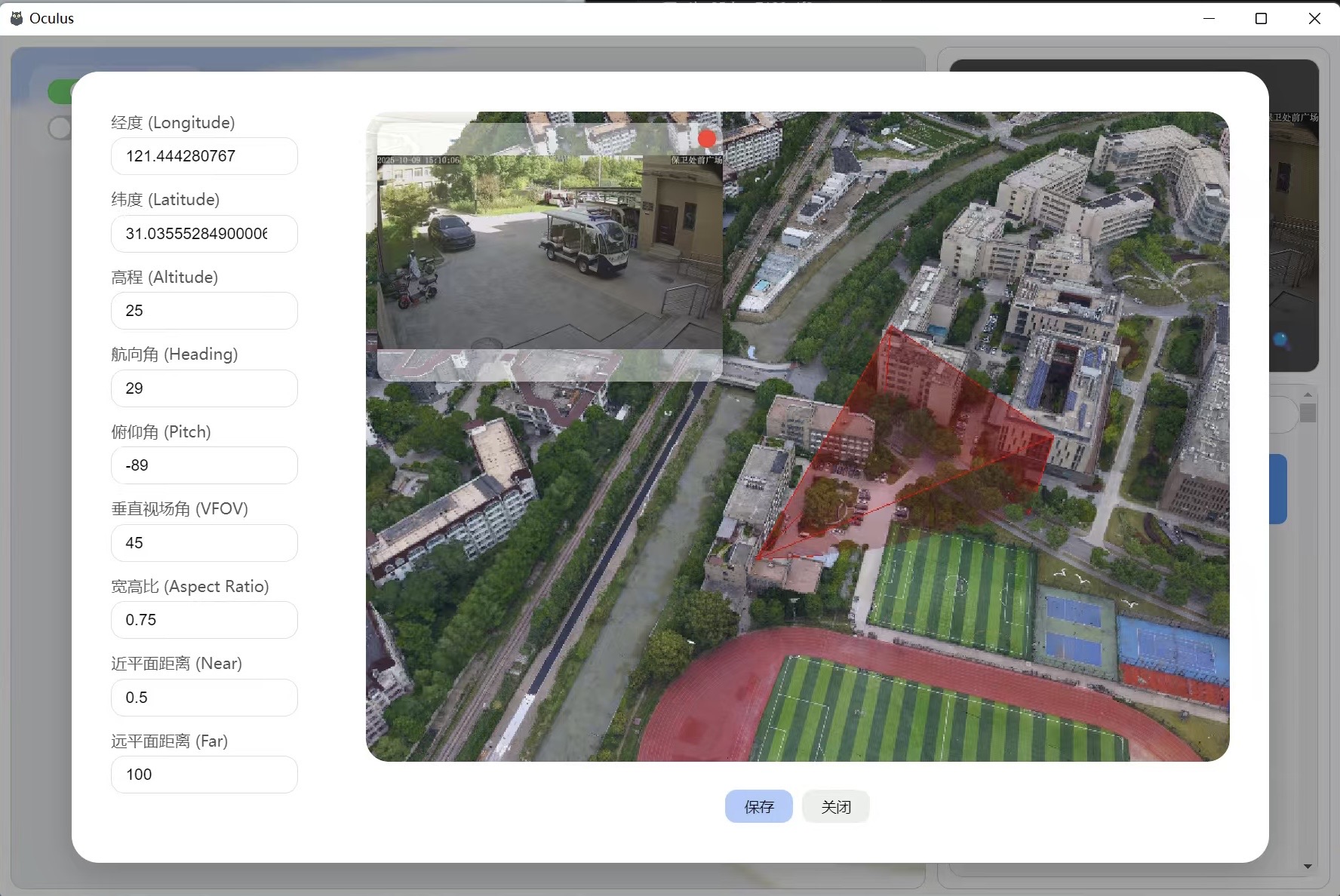Click the red recording indicator on camera feed

(707, 138)
